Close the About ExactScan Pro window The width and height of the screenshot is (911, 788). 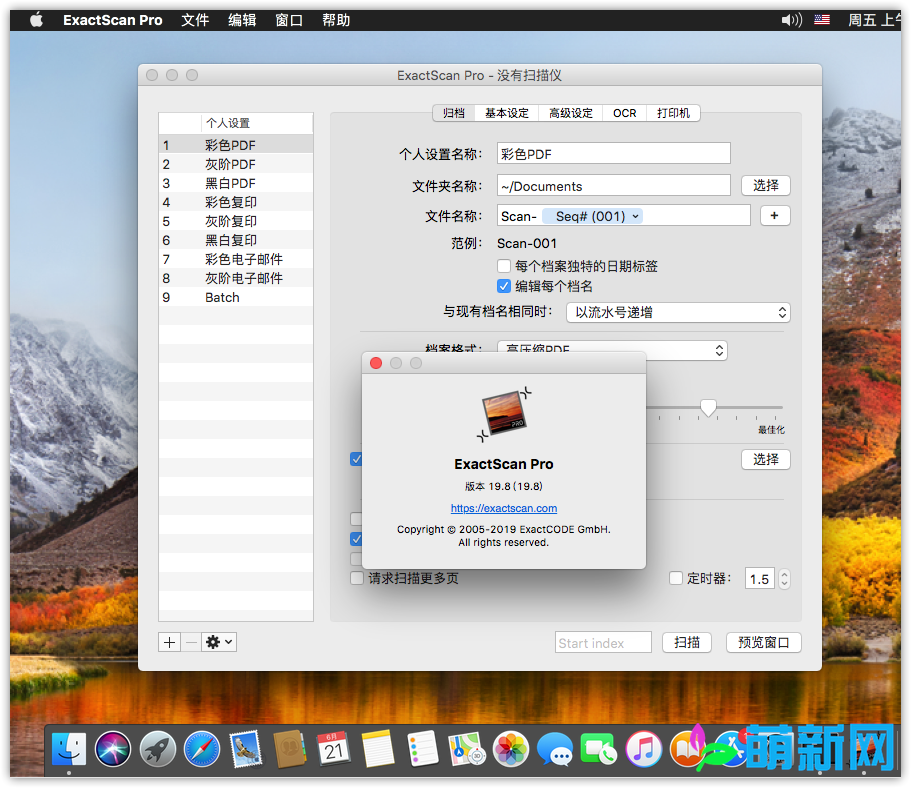(376, 363)
